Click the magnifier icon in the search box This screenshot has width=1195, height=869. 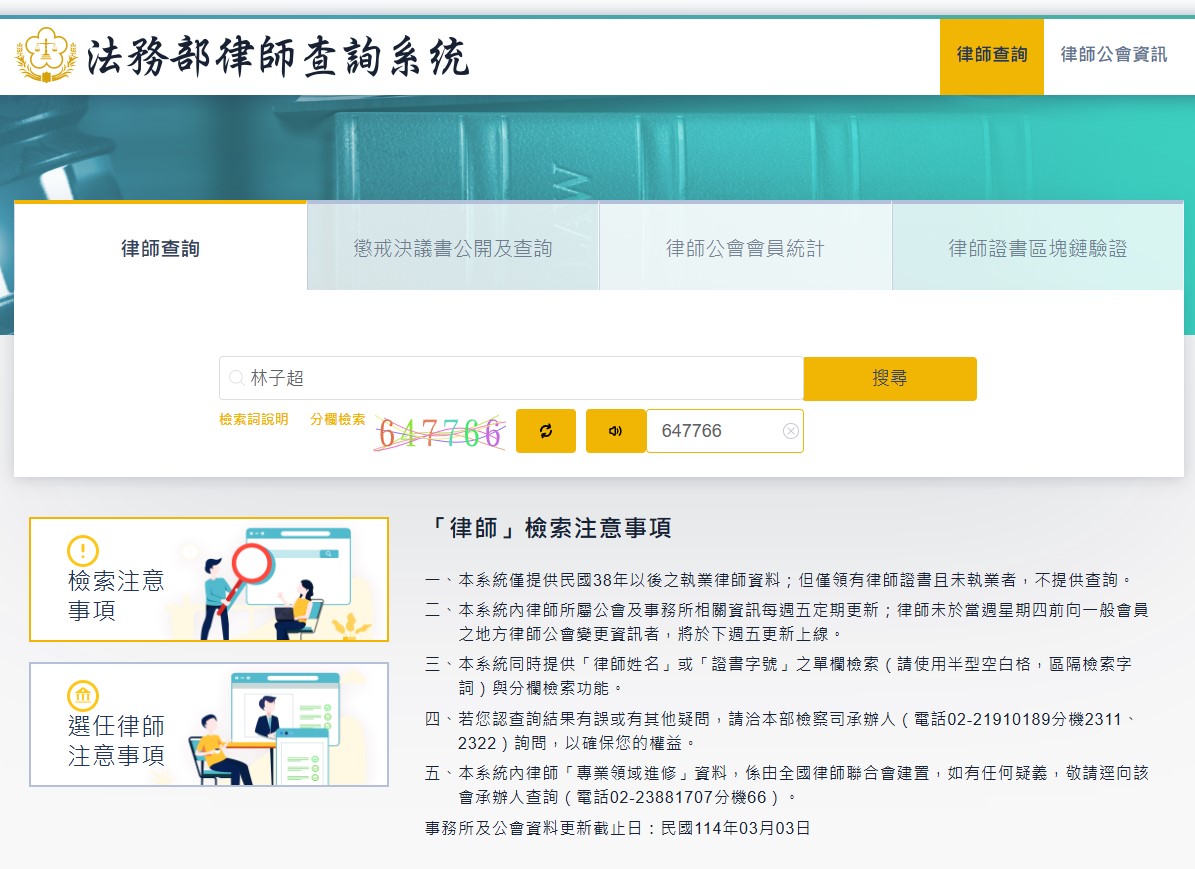pyautogui.click(x=236, y=378)
